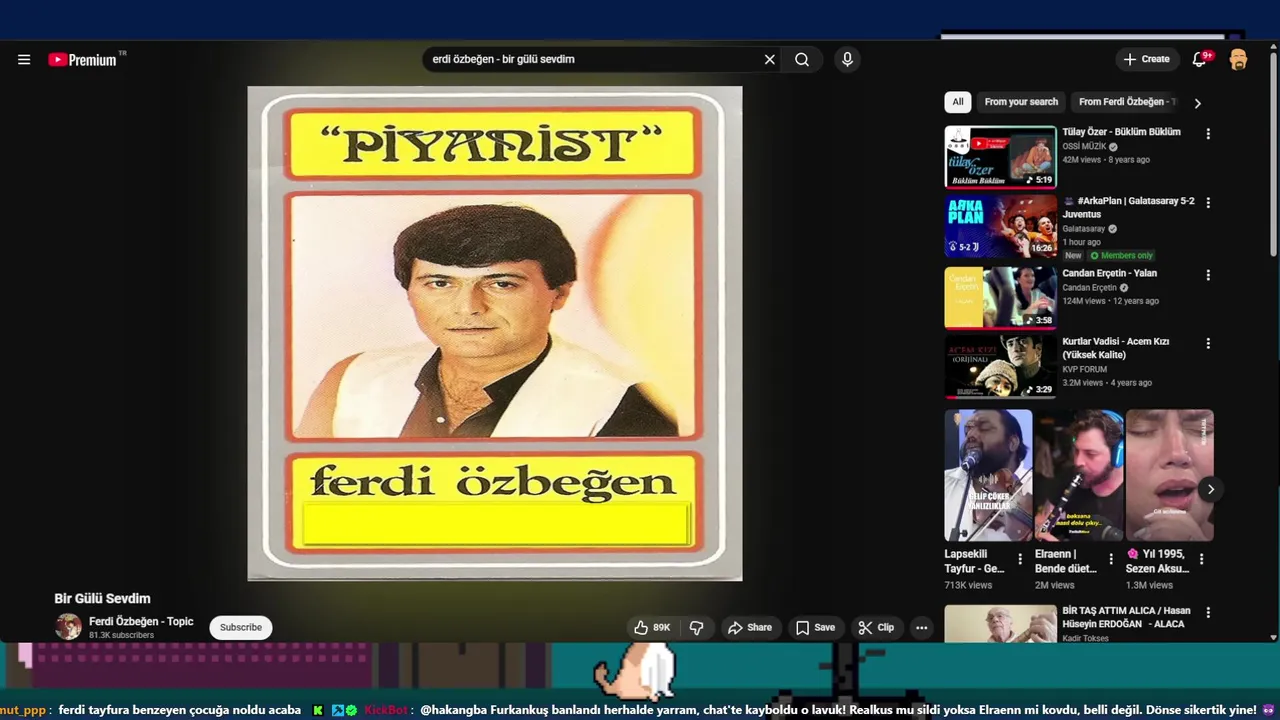
Task: Open the Candan Erçetin - Yalan title
Action: [1109, 273]
